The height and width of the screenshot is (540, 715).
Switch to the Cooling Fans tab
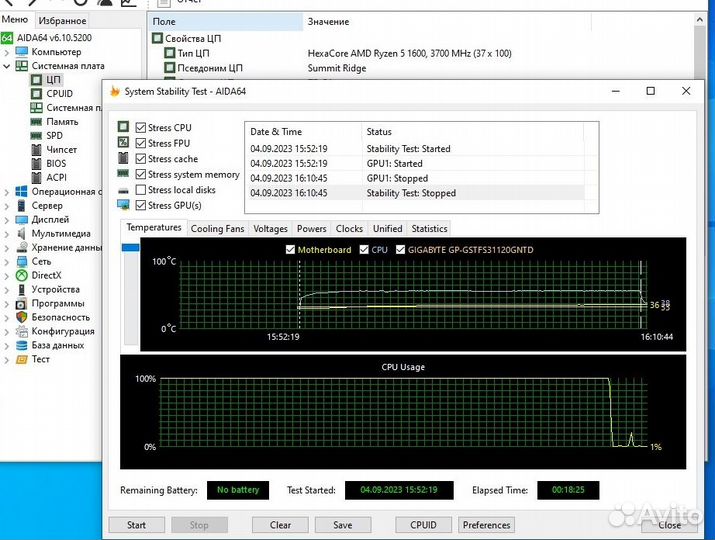(x=217, y=228)
